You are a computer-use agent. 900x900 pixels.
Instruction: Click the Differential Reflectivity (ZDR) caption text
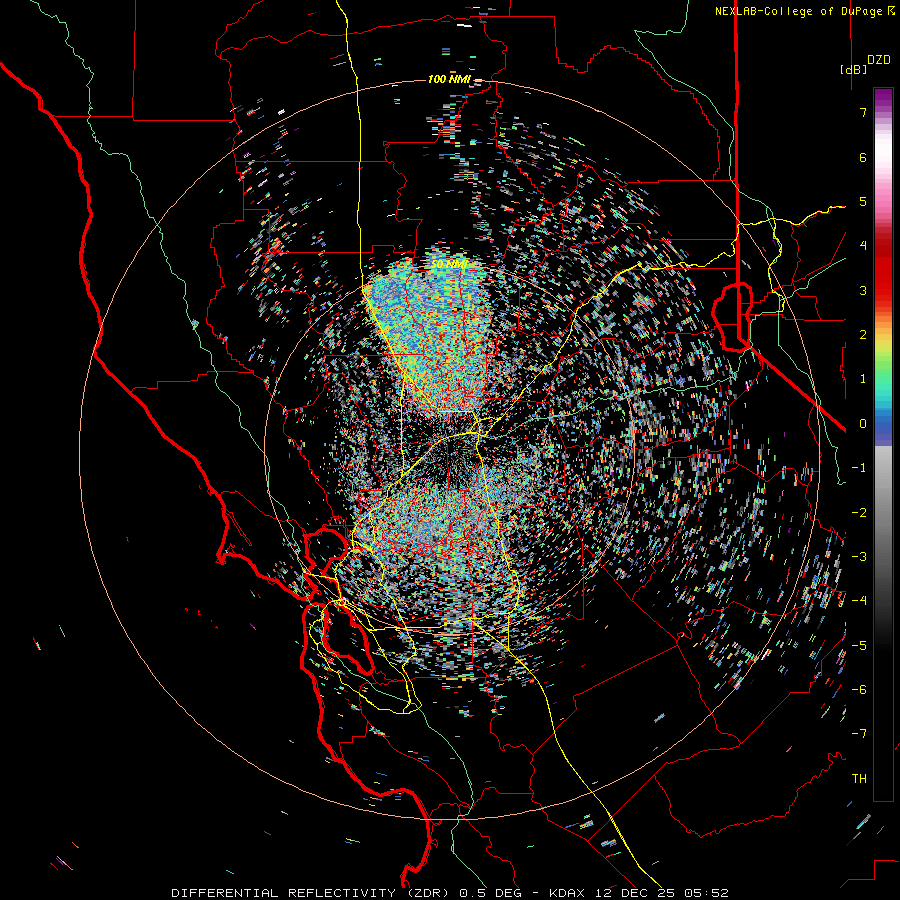312,893
